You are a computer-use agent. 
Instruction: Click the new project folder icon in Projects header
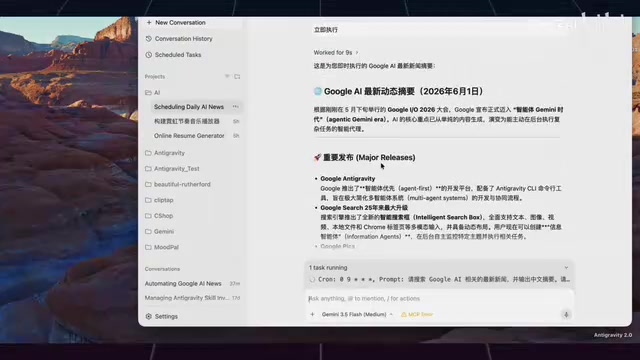point(237,76)
